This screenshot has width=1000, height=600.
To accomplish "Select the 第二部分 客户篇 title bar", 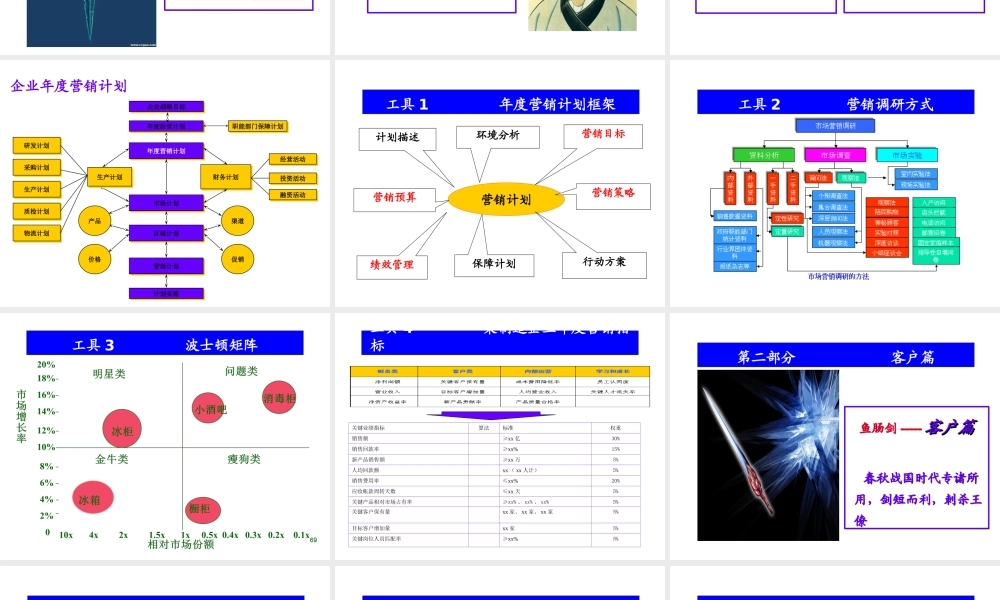I will [x=835, y=355].
